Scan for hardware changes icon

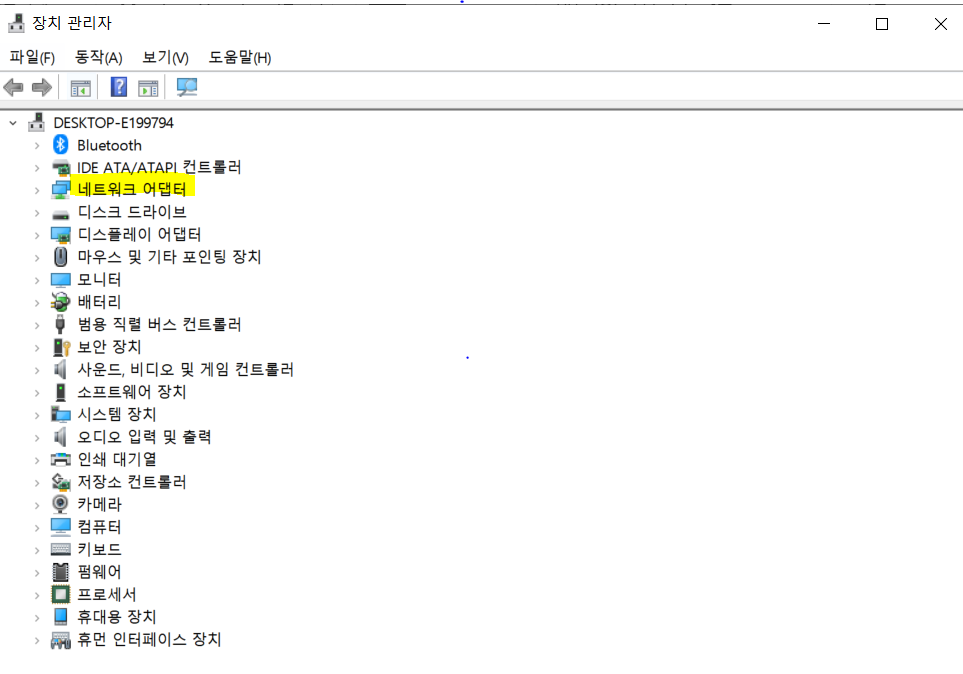(x=187, y=87)
